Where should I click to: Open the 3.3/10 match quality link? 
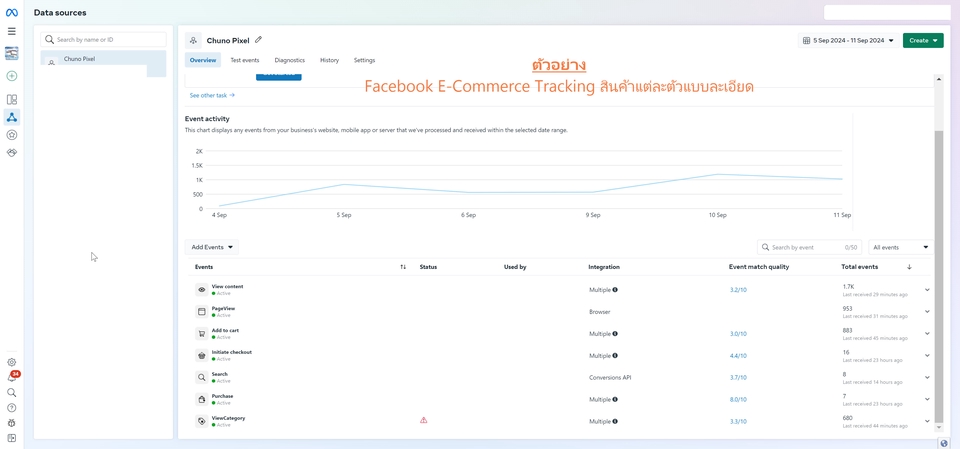pos(738,421)
